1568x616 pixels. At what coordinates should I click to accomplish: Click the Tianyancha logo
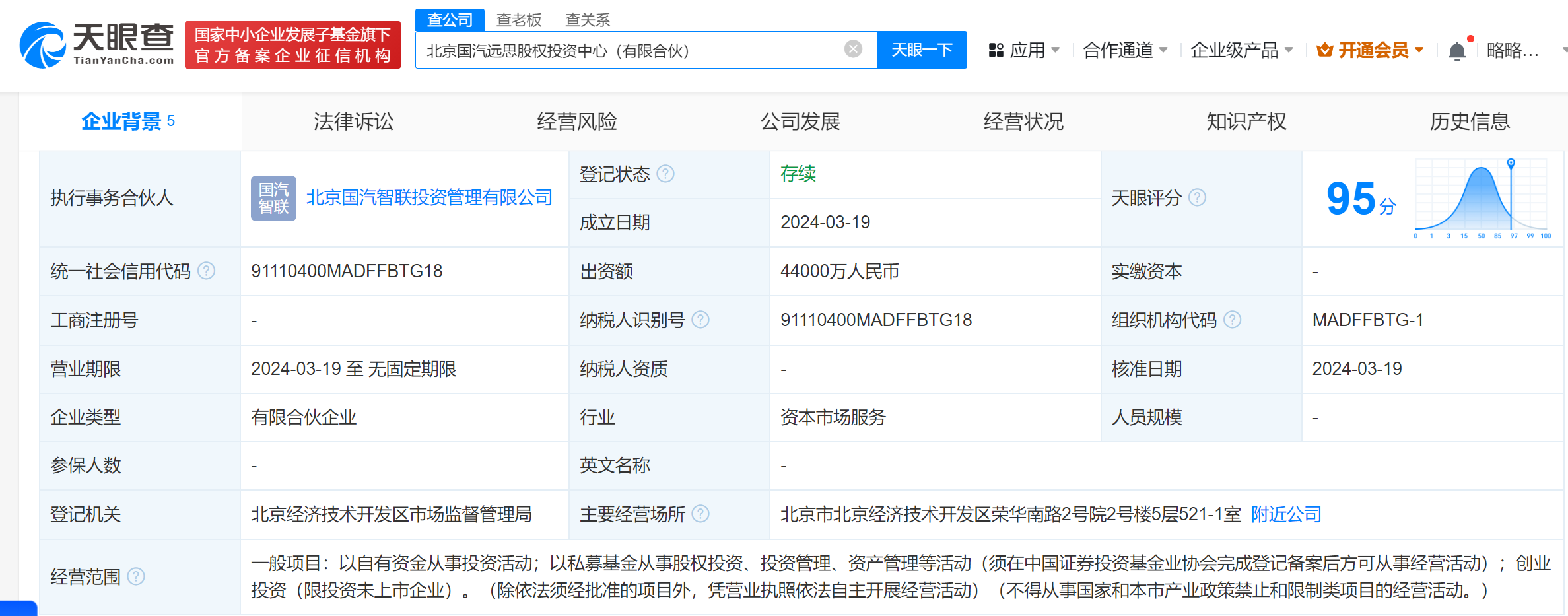(96, 45)
